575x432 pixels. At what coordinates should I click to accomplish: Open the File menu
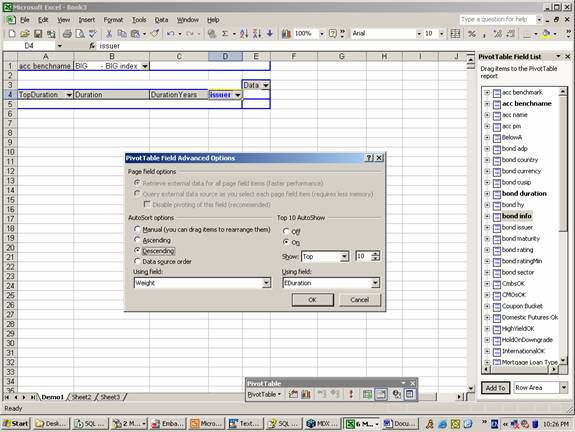pyautogui.click(x=24, y=20)
